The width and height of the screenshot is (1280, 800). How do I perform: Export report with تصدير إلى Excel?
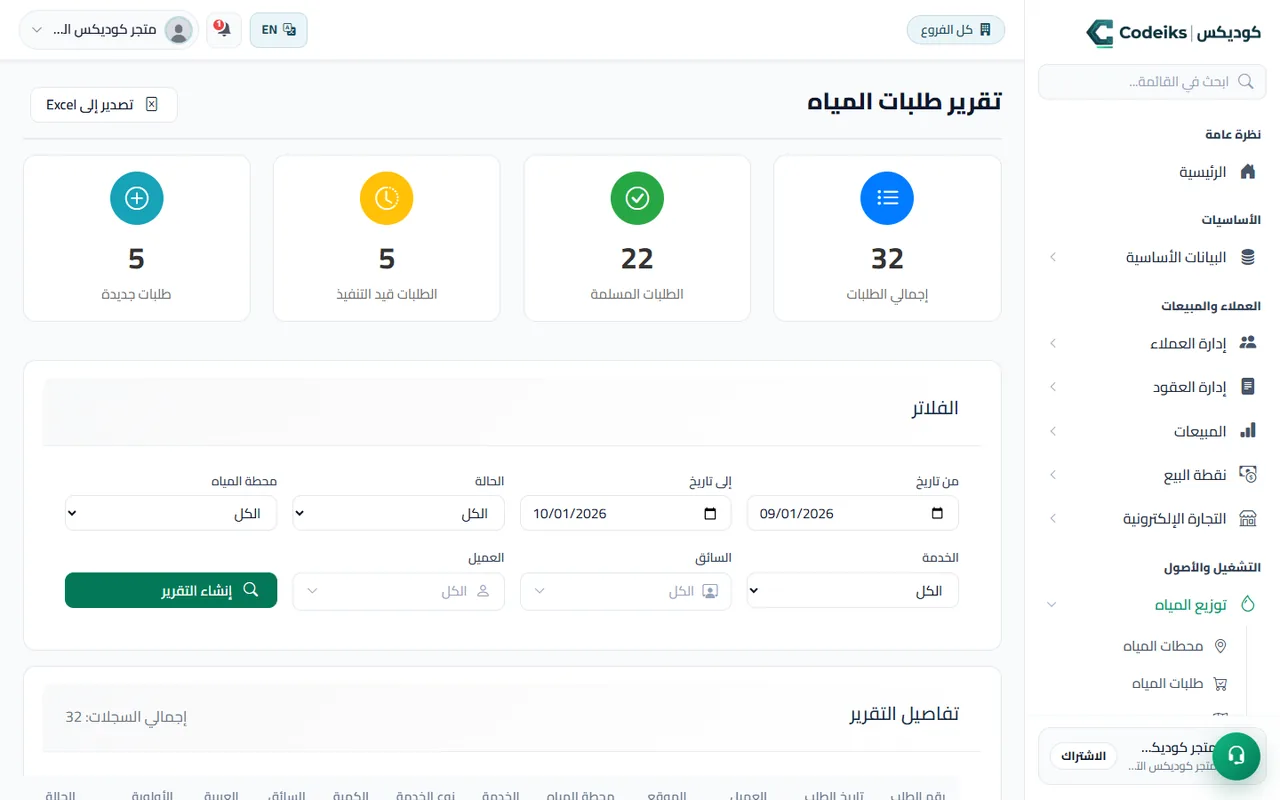coord(104,104)
